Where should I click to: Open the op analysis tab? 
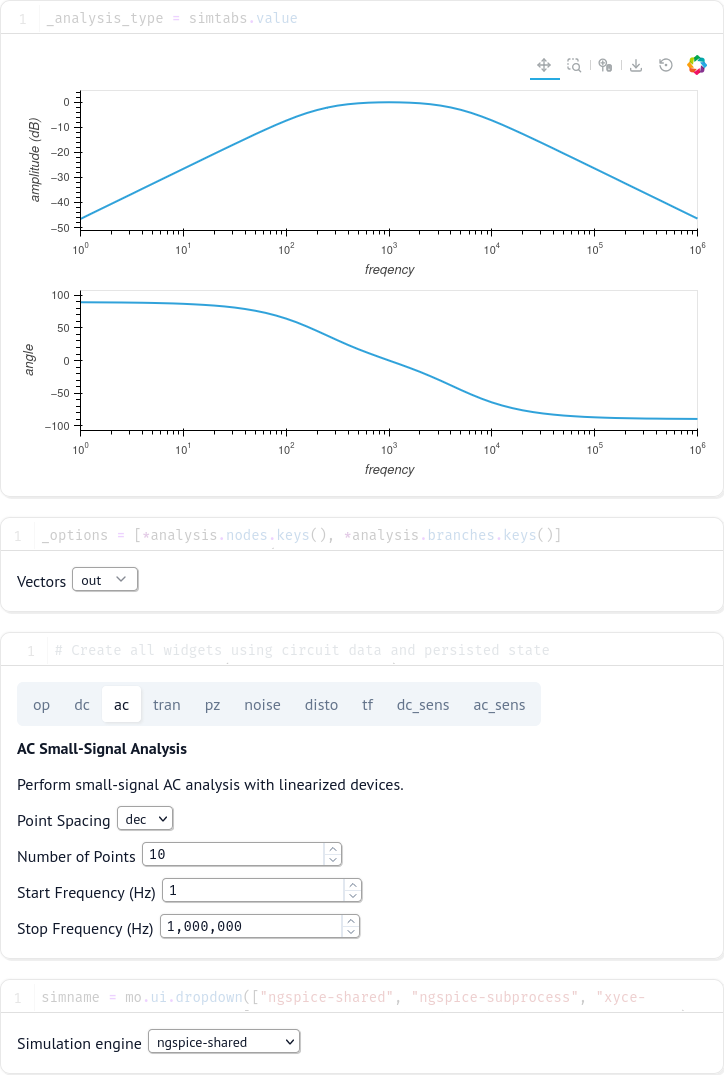[x=41, y=704]
